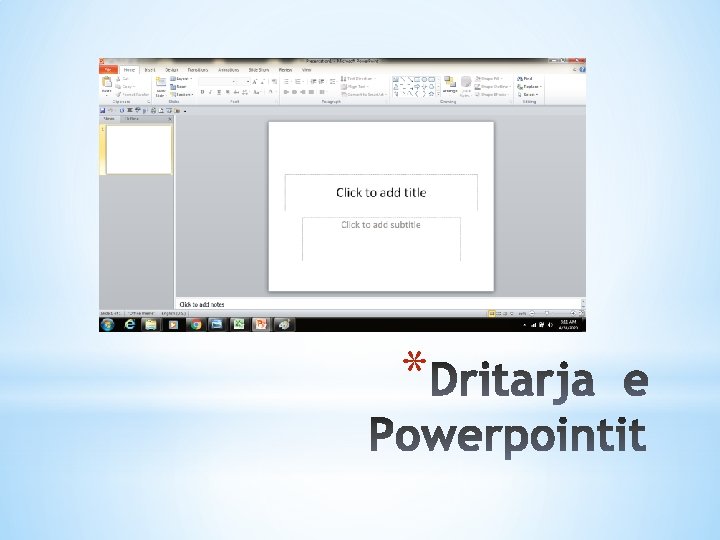Toggle Justify text alignment
Image resolution: width=720 pixels, height=540 pixels.
pyautogui.click(x=311, y=92)
